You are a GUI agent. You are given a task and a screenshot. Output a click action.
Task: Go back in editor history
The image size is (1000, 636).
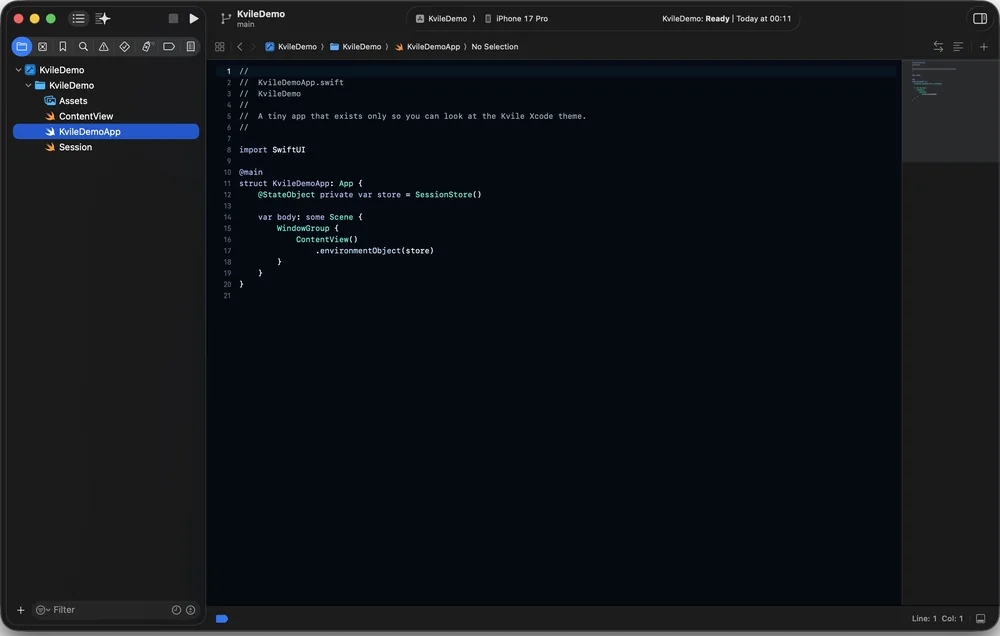[x=240, y=47]
